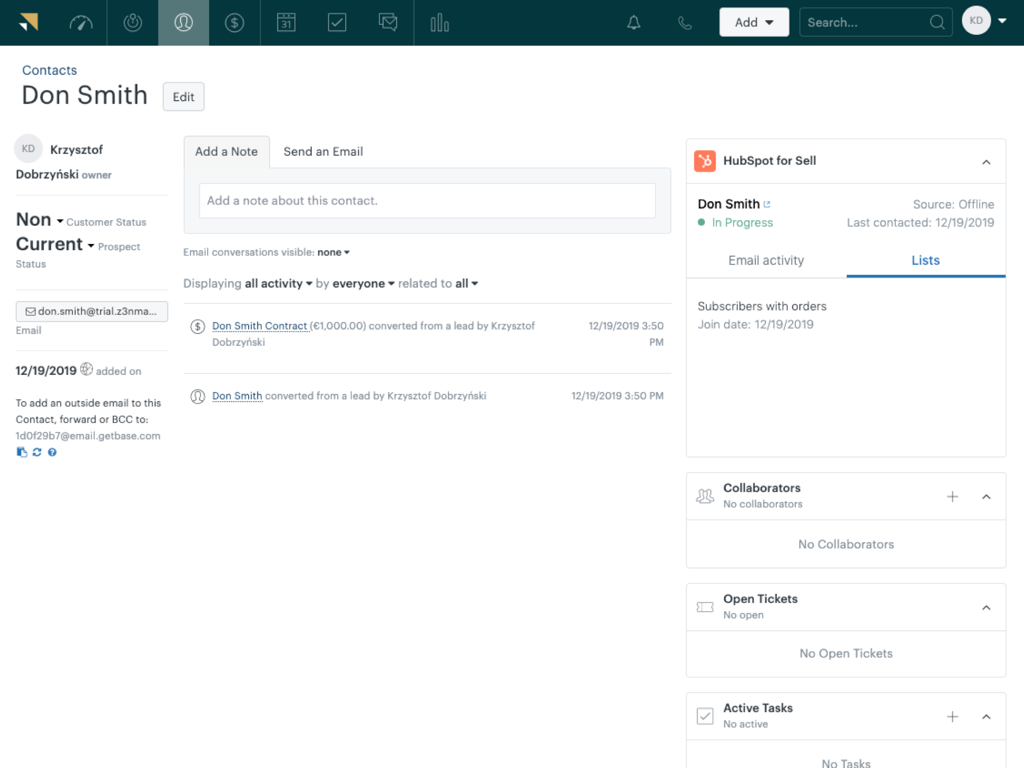Image resolution: width=1024 pixels, height=768 pixels.
Task: Select the Leads target icon in navigation
Action: 132,21
